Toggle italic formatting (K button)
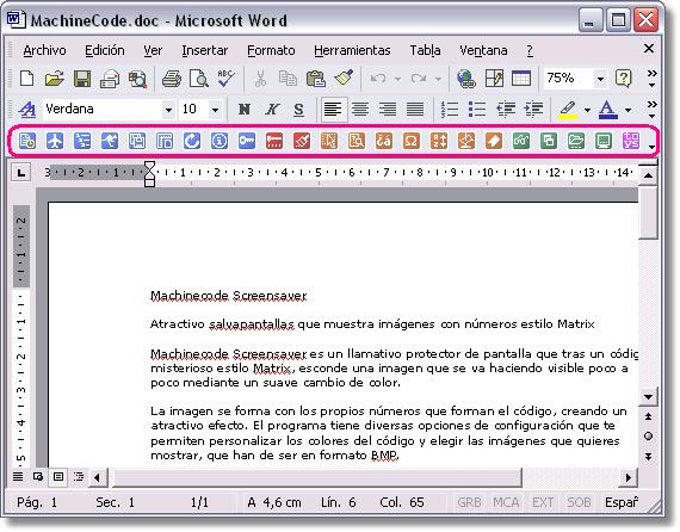The height and width of the screenshot is (532, 680). pos(272,109)
